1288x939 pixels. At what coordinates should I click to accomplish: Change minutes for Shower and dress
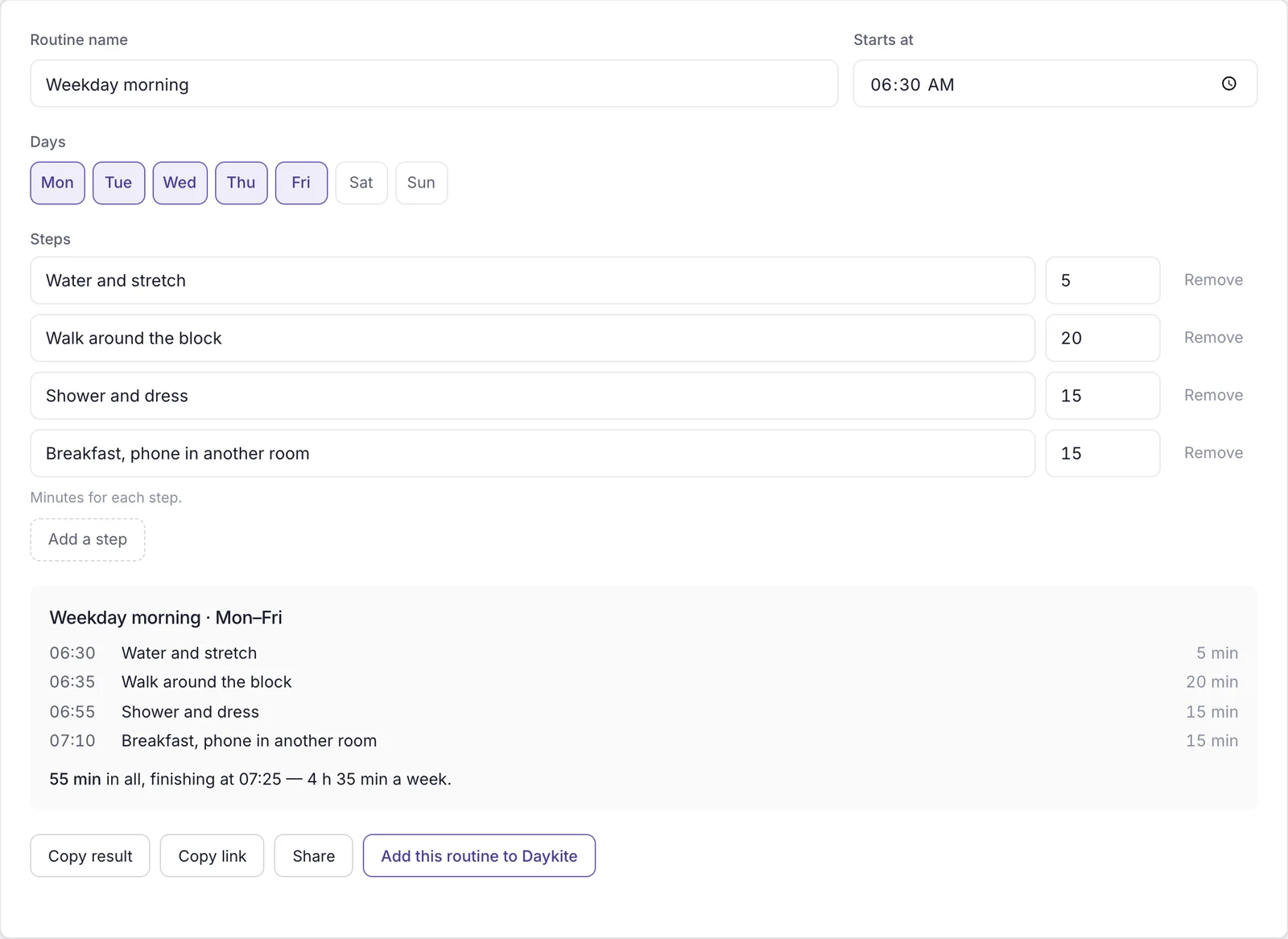pos(1102,396)
